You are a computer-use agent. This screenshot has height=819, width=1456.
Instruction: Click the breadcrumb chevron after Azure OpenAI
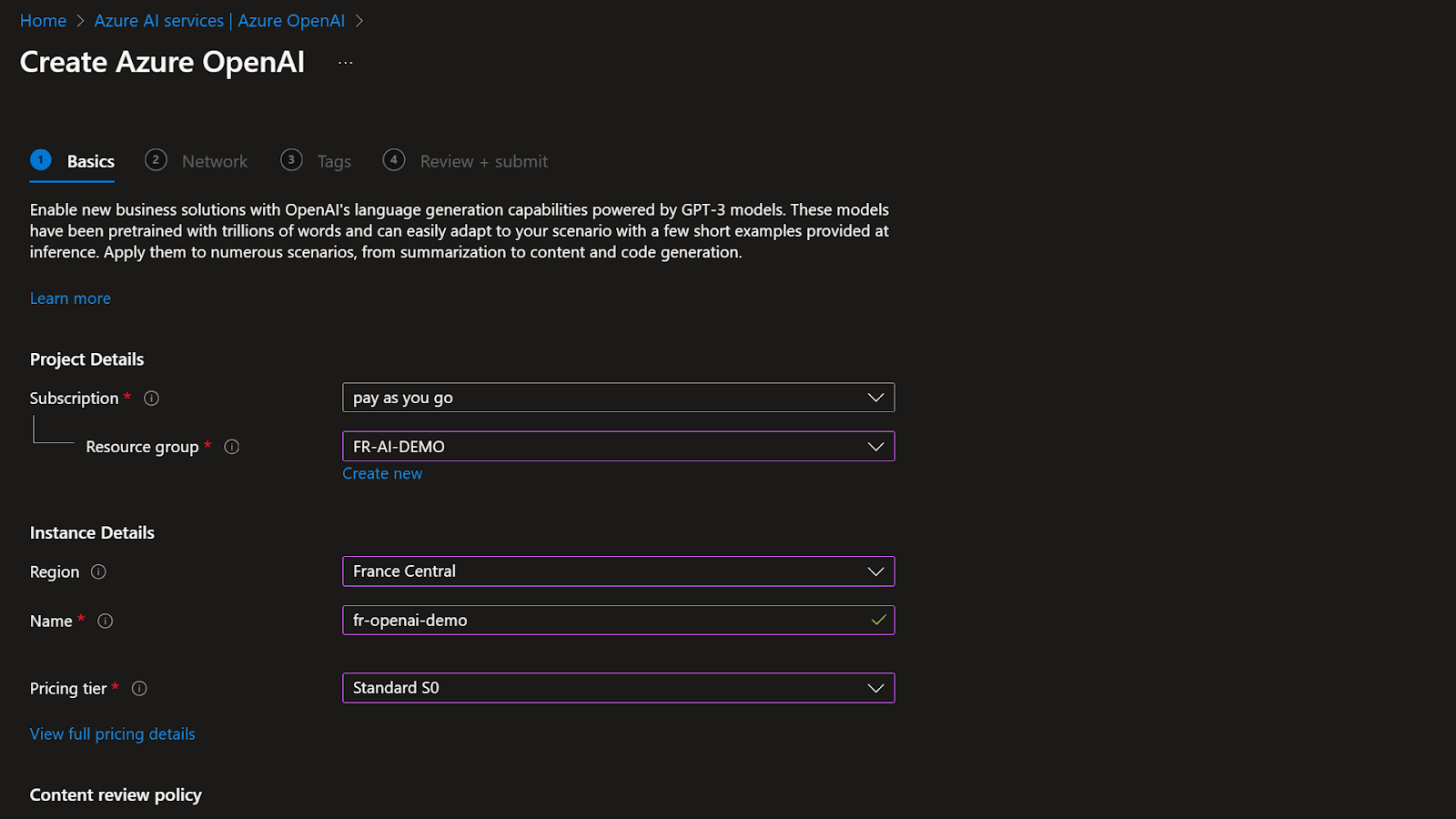[359, 21]
